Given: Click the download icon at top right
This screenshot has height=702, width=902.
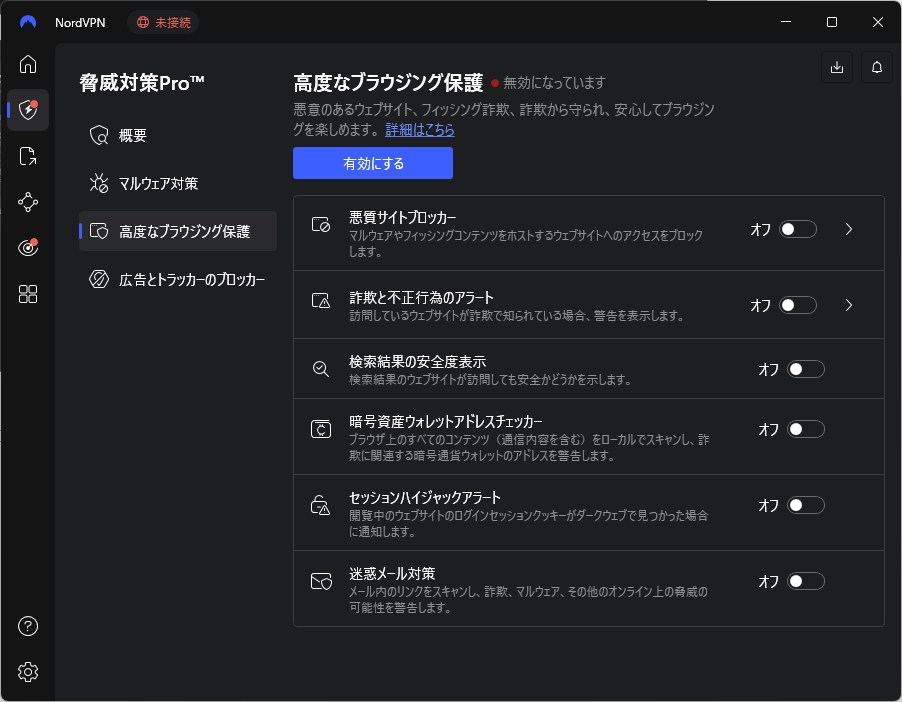Looking at the screenshot, I should pyautogui.click(x=837, y=67).
